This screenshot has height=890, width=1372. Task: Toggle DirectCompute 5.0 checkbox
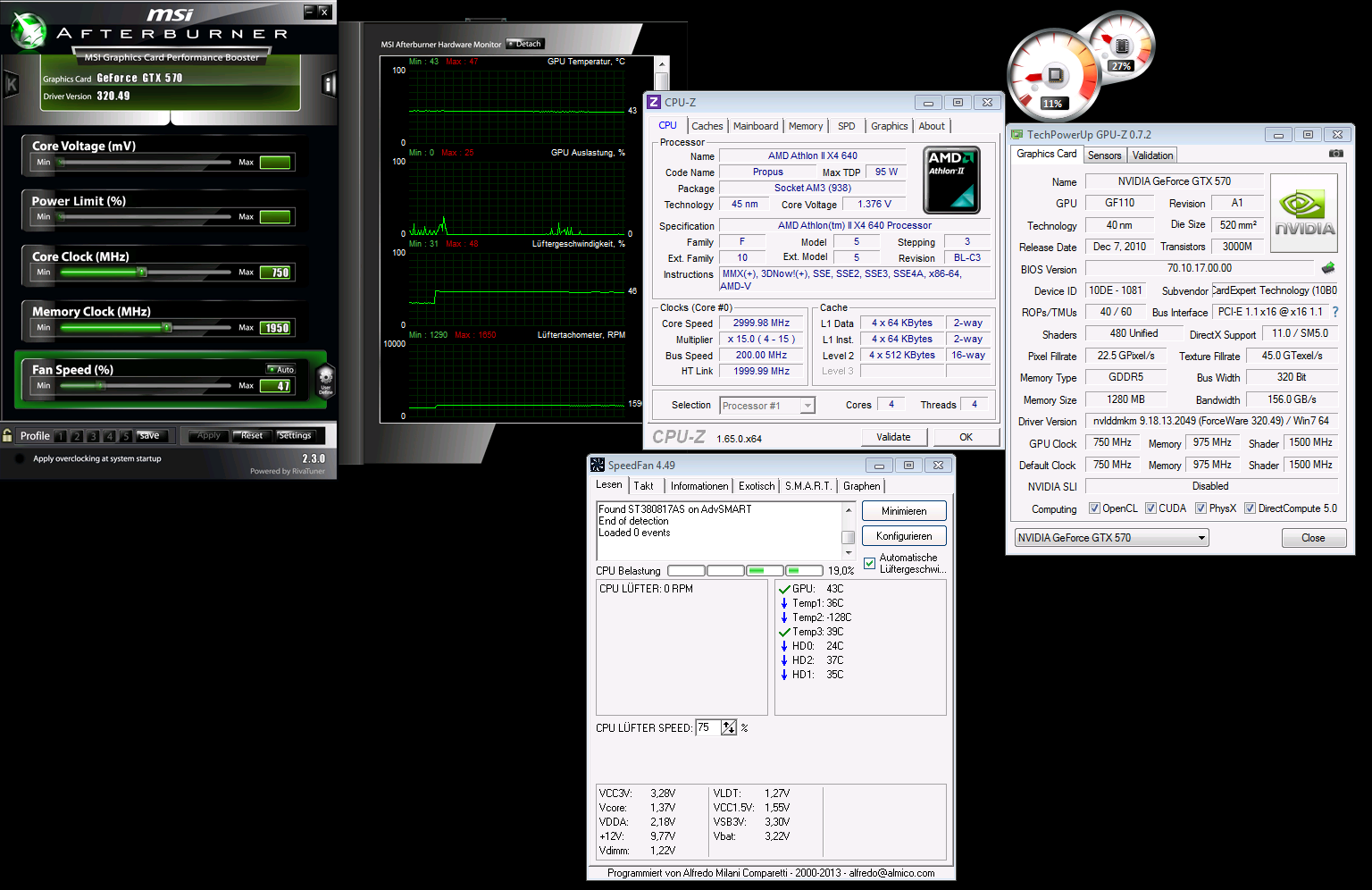click(x=1250, y=508)
